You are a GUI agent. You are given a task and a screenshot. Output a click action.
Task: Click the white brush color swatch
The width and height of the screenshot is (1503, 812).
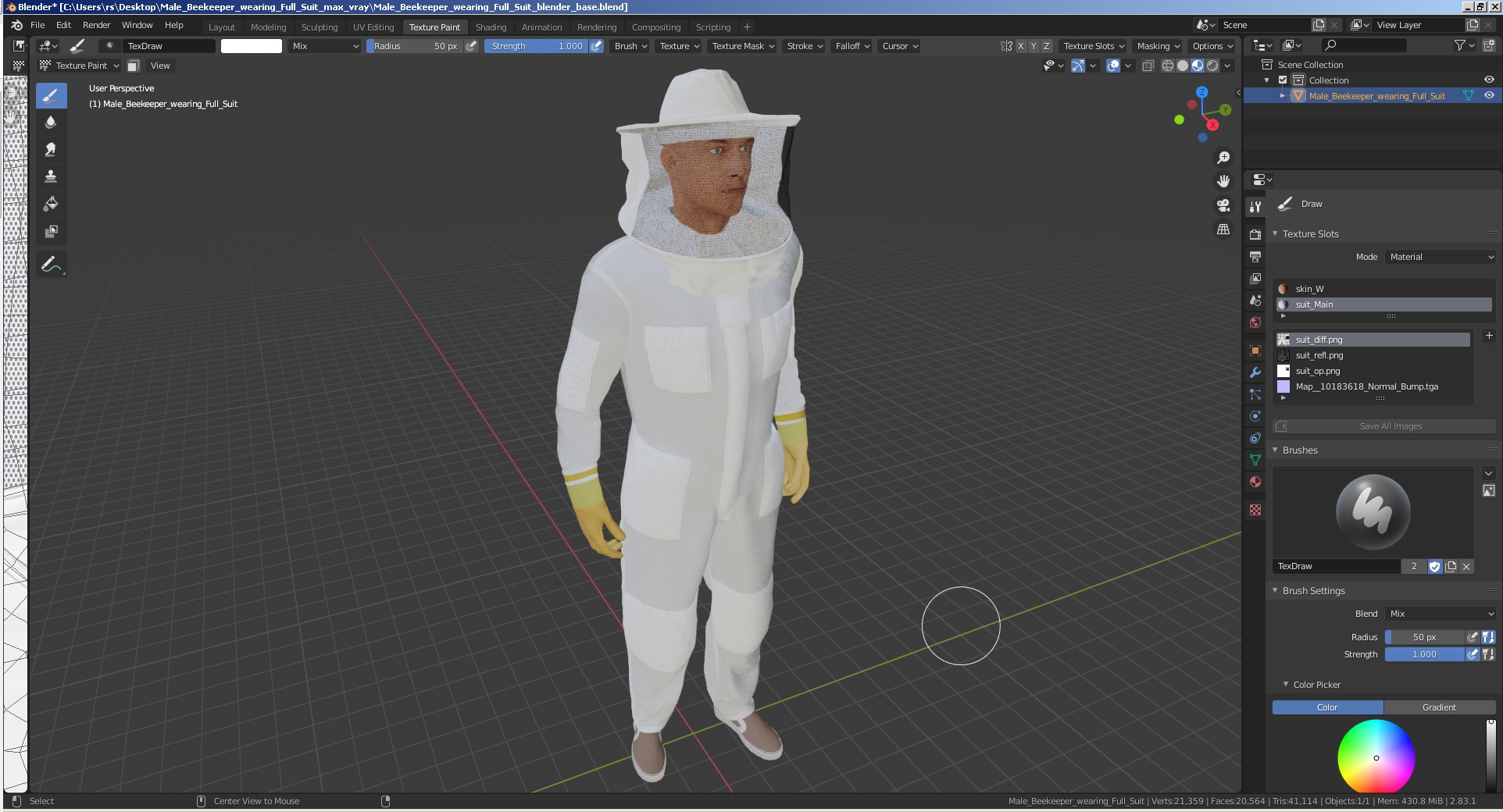[252, 46]
